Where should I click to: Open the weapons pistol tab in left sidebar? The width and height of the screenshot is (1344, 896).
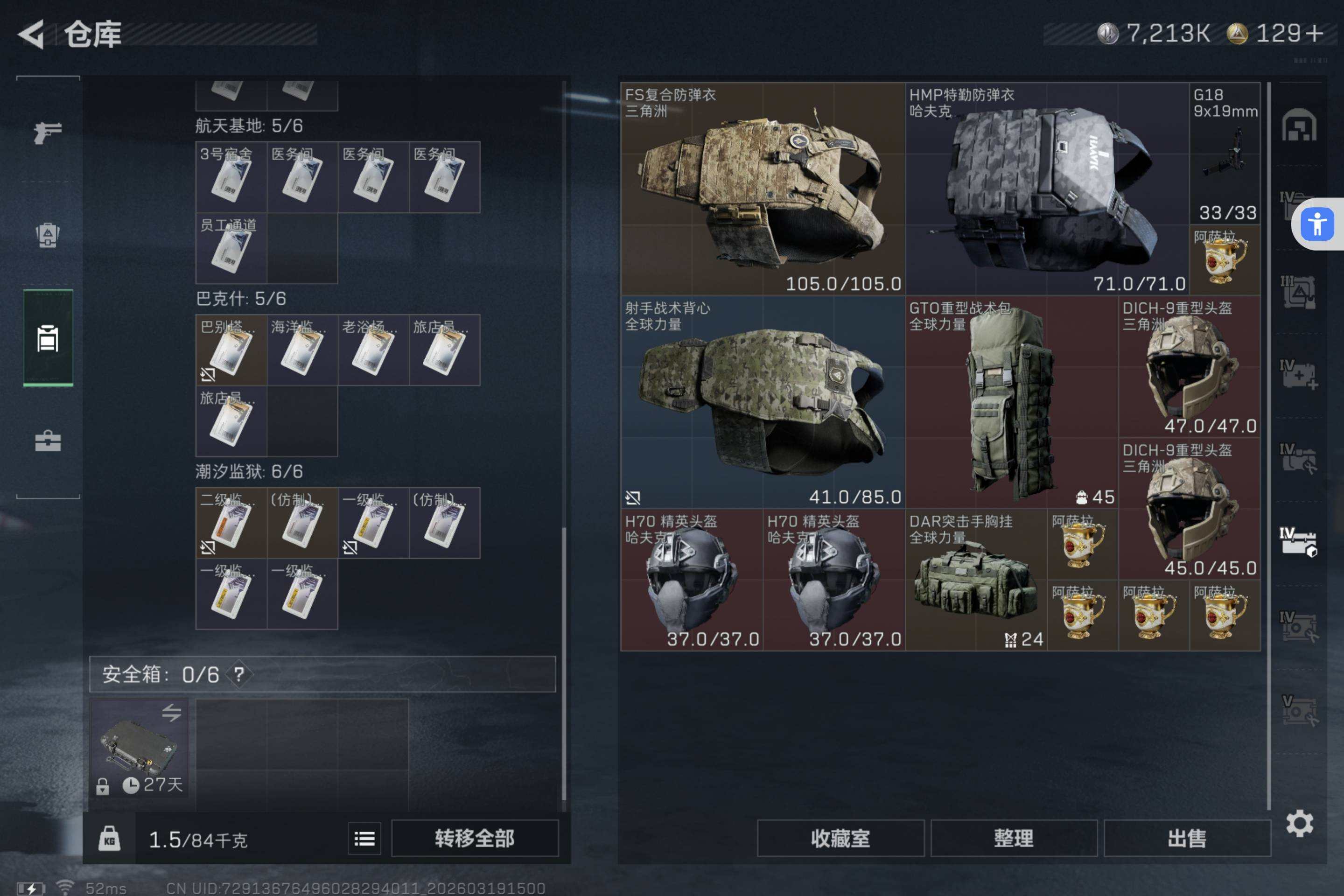(48, 133)
